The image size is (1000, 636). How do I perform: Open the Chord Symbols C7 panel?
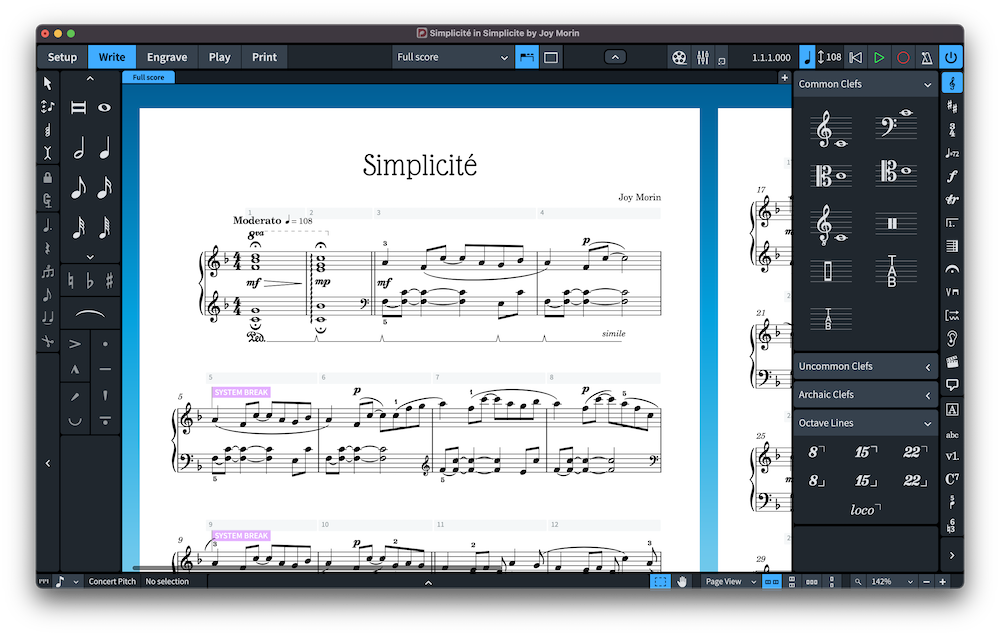tap(952, 479)
